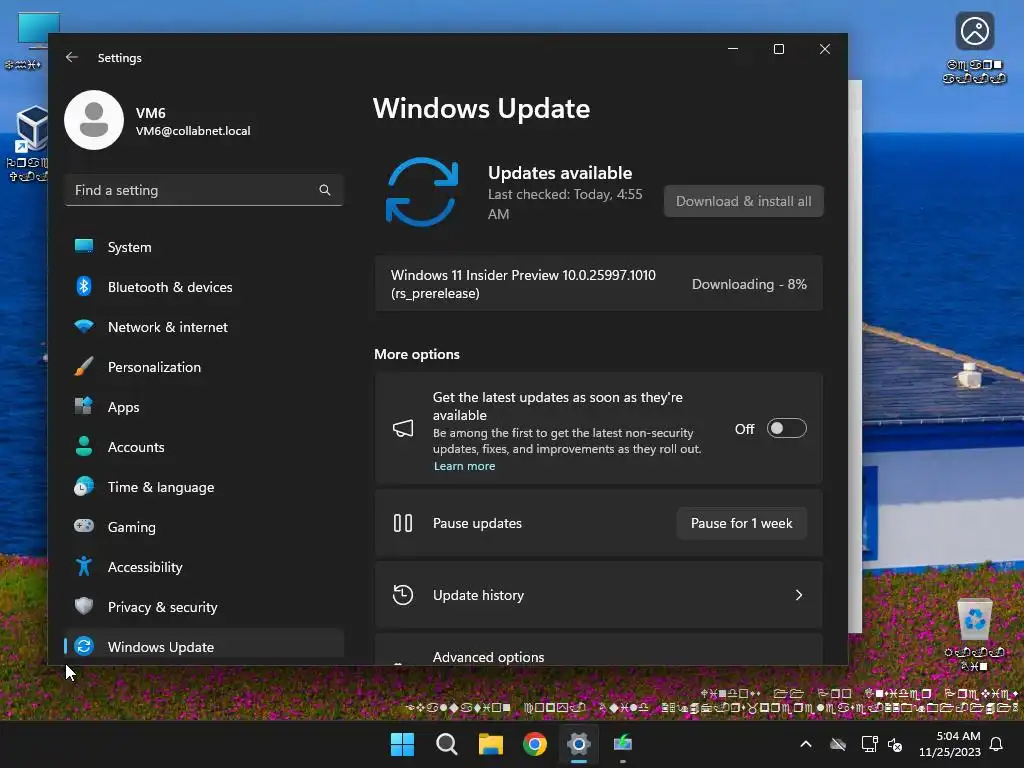Screen dimensions: 1024x768
Task: Click Pause for 1 week button
Action: tap(741, 523)
